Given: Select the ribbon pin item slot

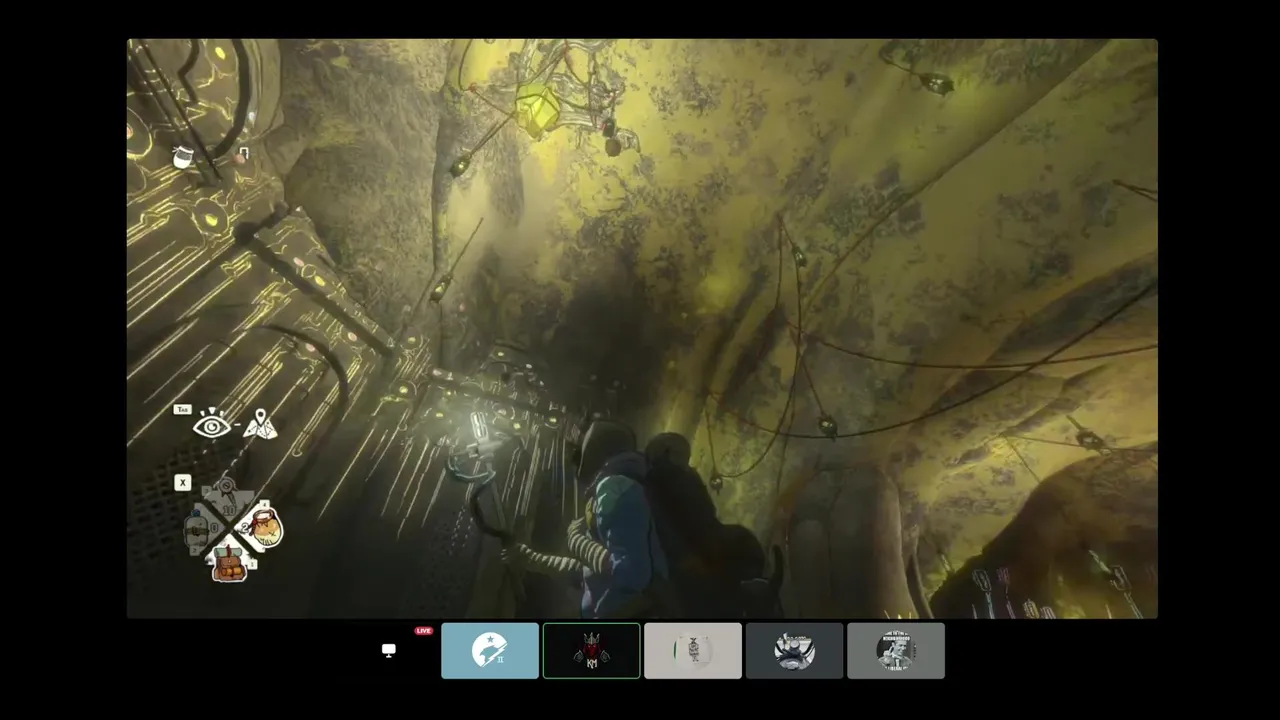Looking at the screenshot, I should click(228, 493).
